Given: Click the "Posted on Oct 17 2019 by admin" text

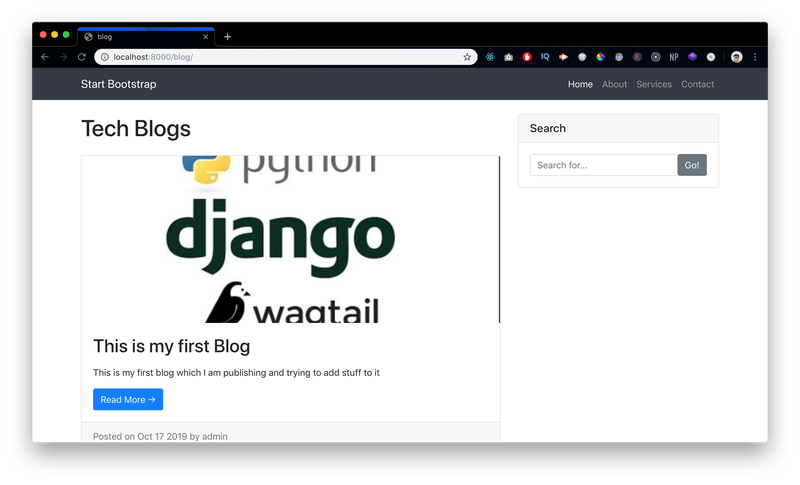Looking at the screenshot, I should point(160,436).
